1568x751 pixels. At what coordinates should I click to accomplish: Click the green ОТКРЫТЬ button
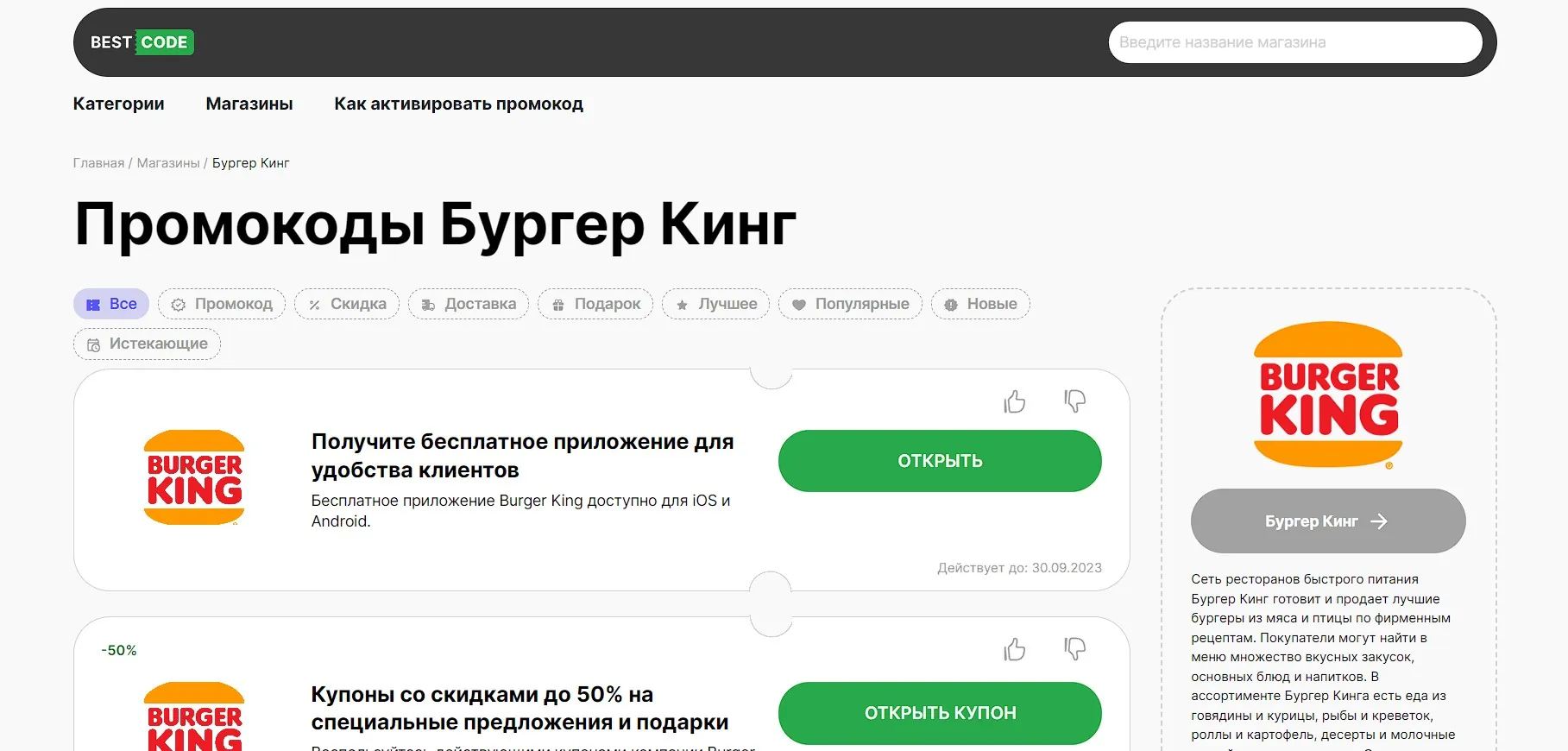pyautogui.click(x=940, y=461)
